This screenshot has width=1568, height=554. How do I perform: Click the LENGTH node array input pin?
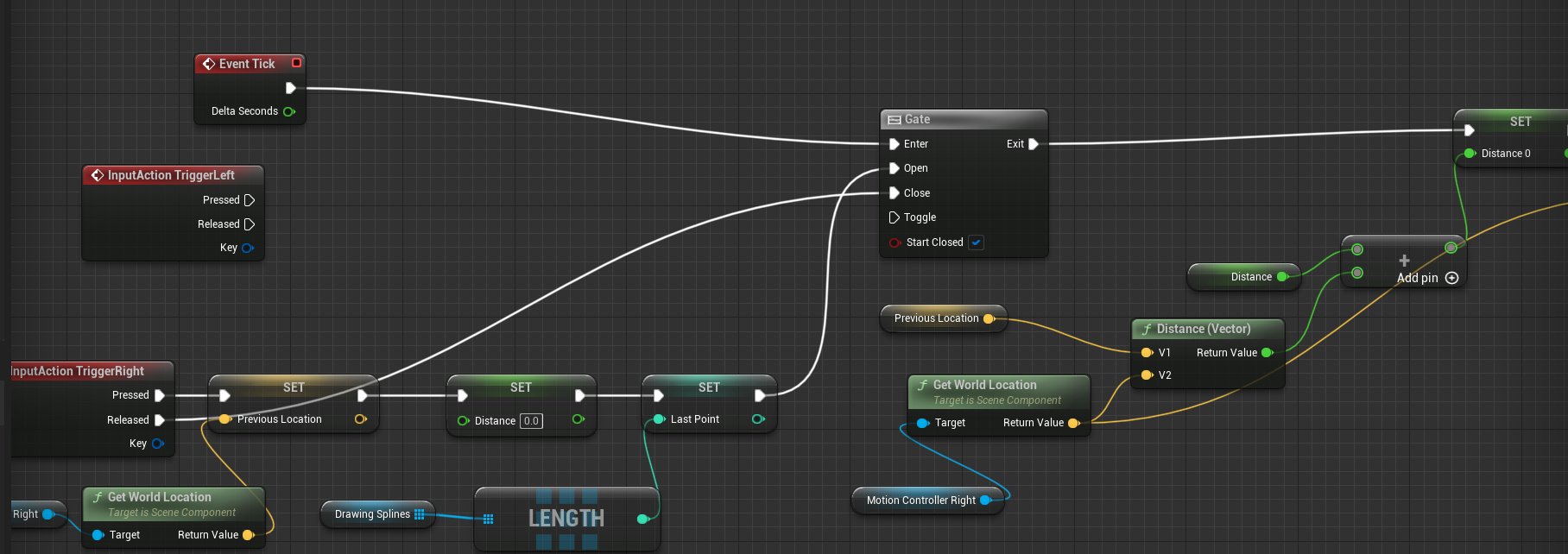click(489, 519)
